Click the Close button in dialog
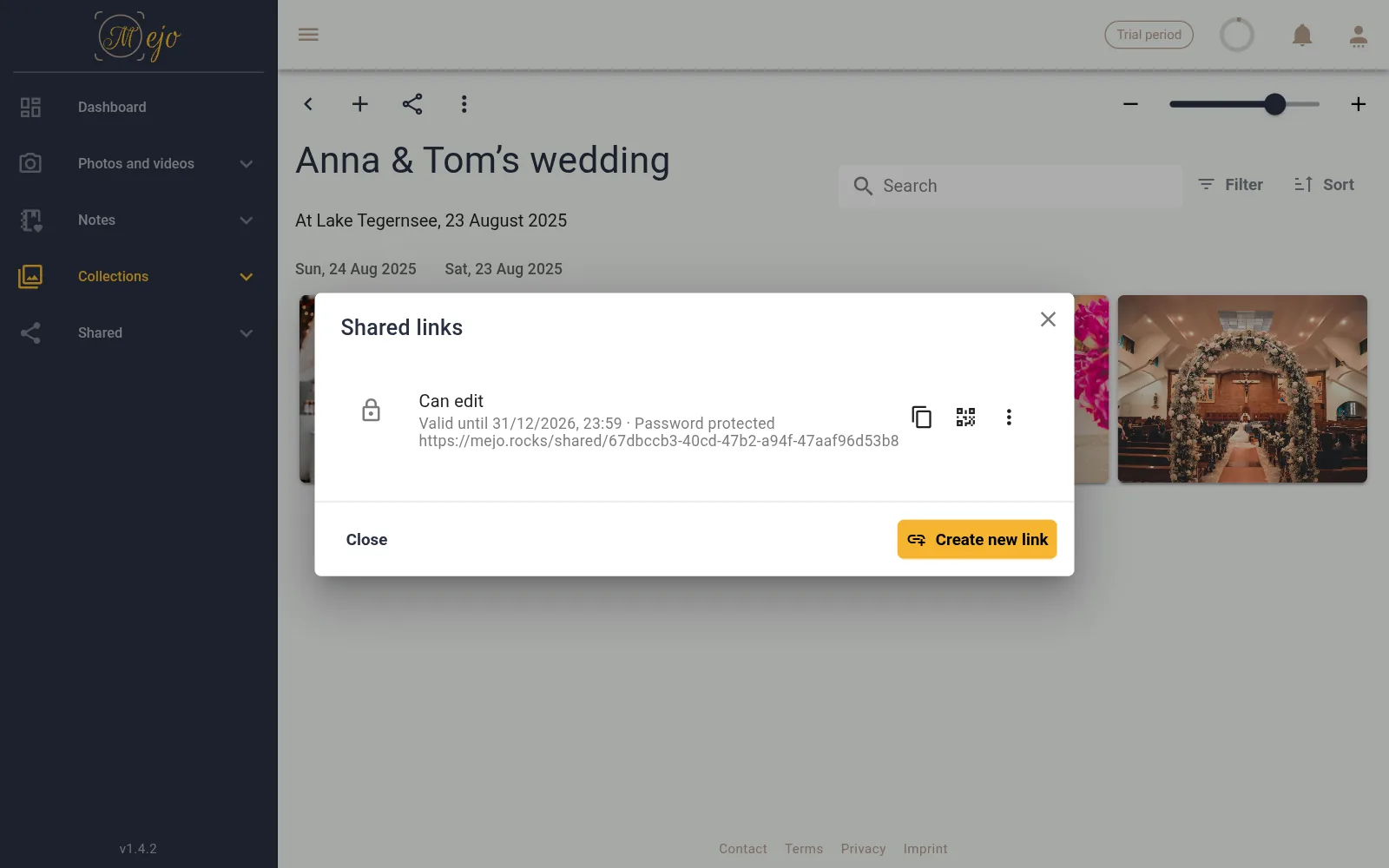The image size is (1389, 868). click(366, 540)
